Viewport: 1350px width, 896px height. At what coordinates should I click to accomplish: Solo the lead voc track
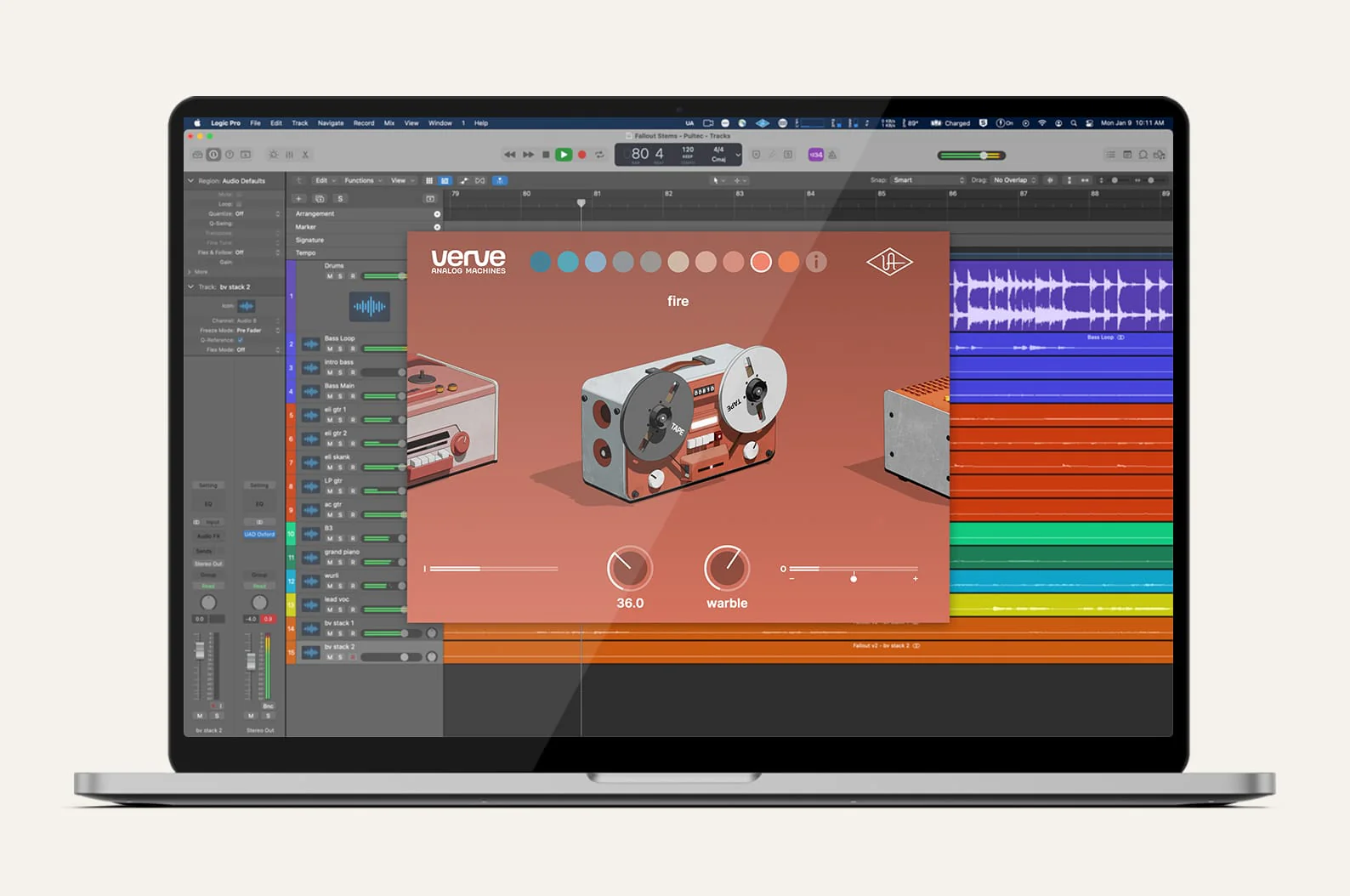tap(340, 610)
